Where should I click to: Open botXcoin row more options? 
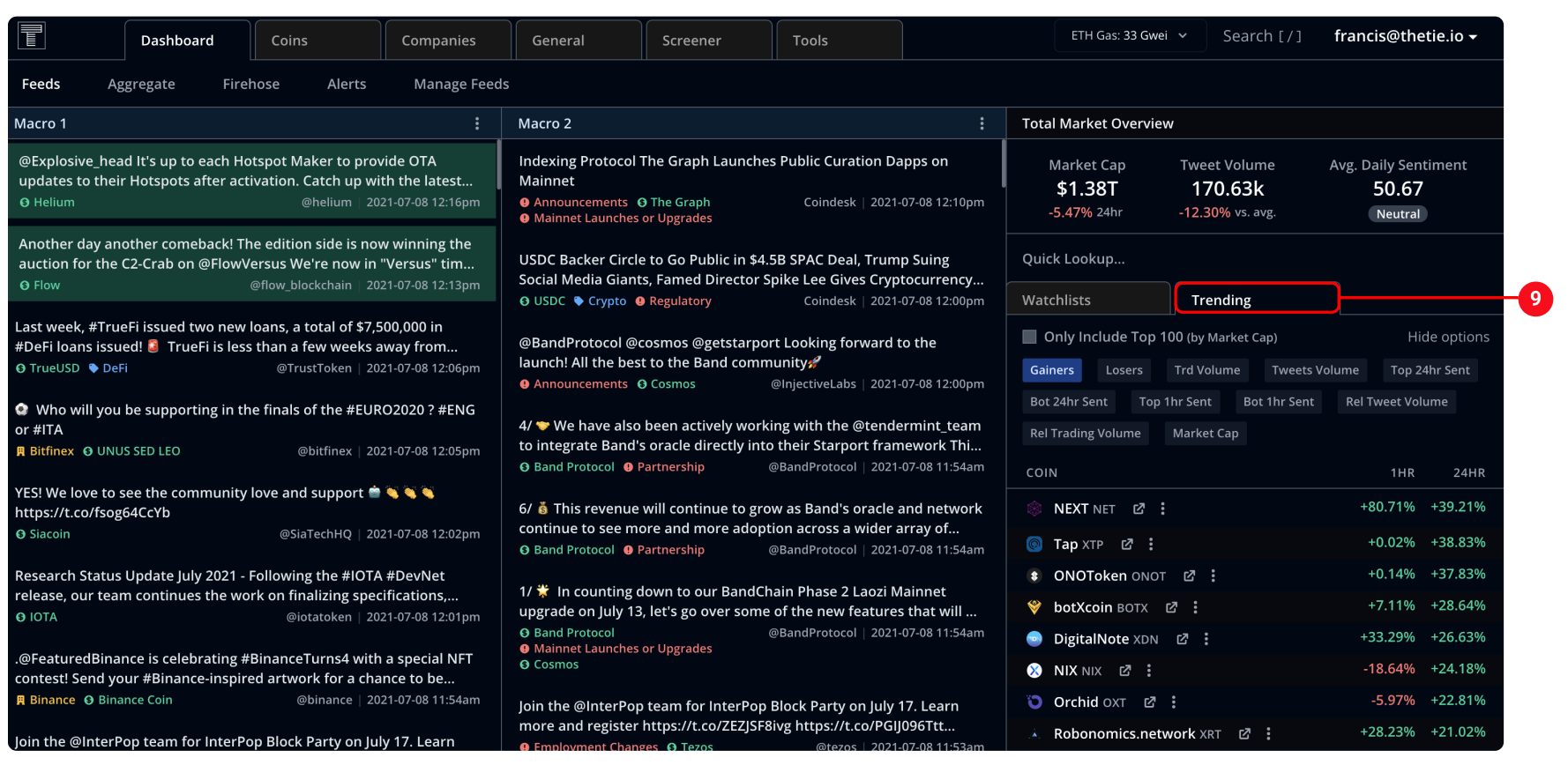click(1195, 607)
